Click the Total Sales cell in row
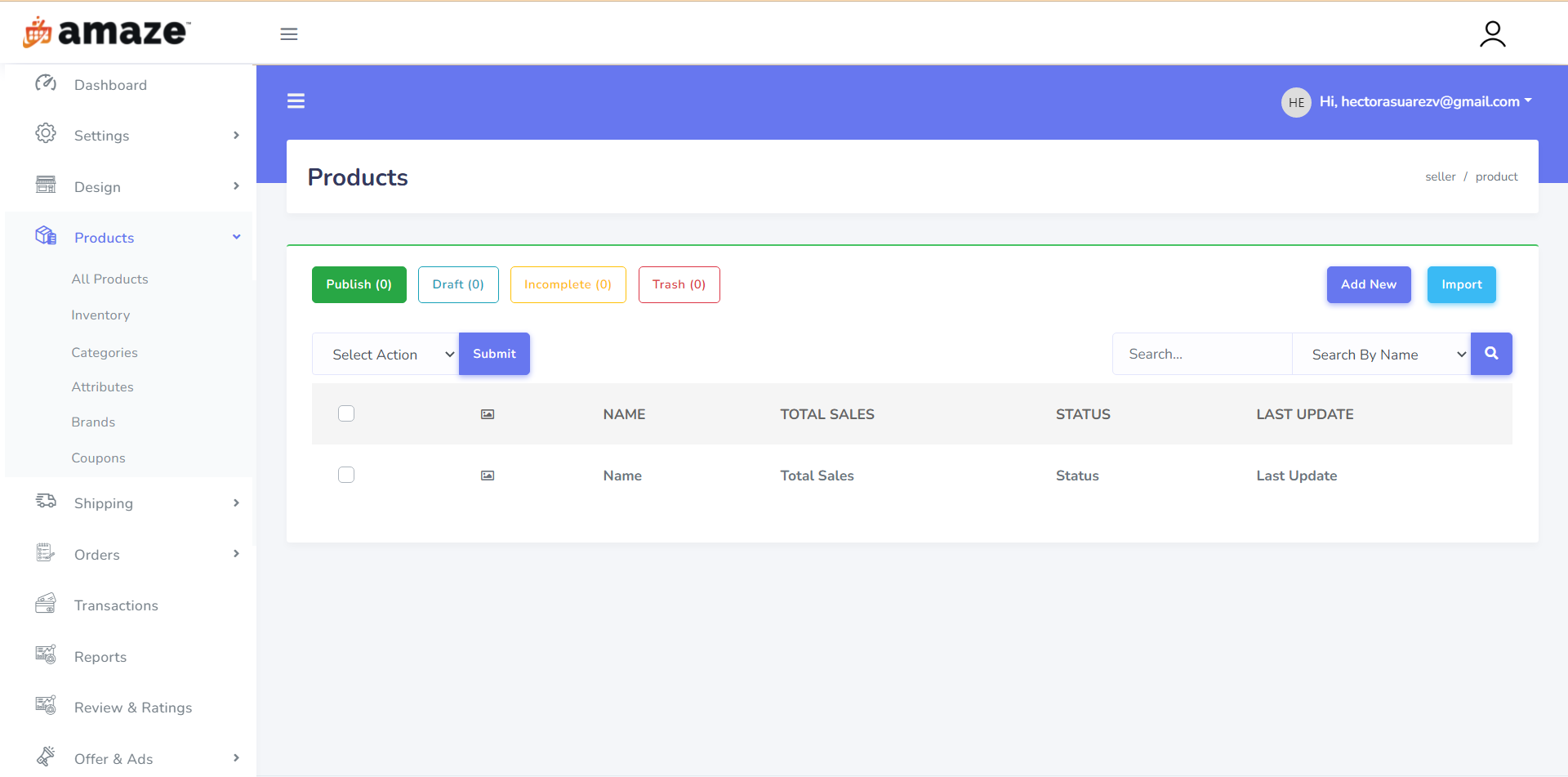 (817, 476)
